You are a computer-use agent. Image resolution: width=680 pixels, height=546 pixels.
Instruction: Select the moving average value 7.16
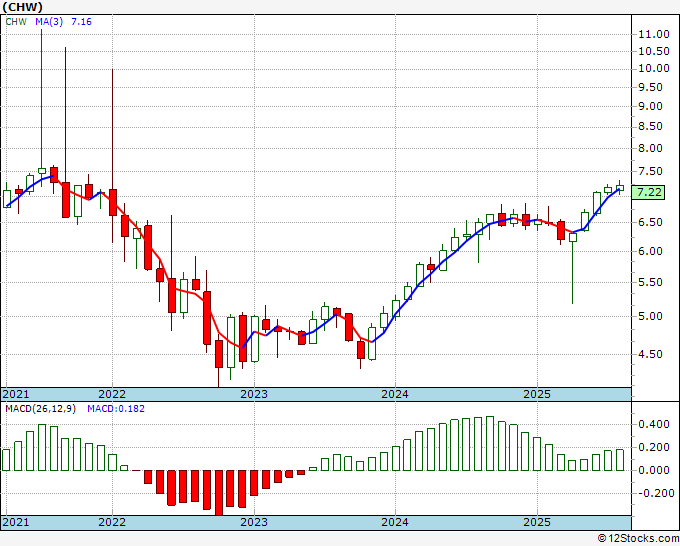(81, 22)
